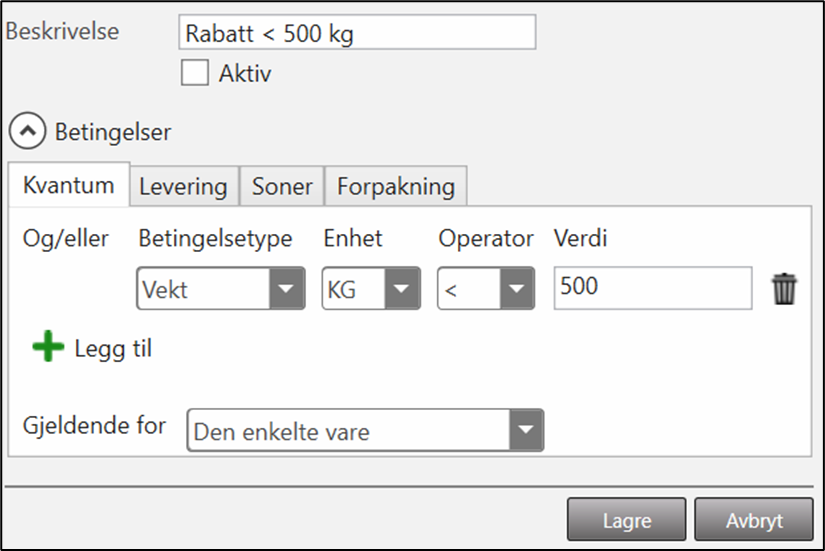Click the Betingelser section heading text
Screen dimensions: 825x551
pyautogui.click(x=113, y=131)
